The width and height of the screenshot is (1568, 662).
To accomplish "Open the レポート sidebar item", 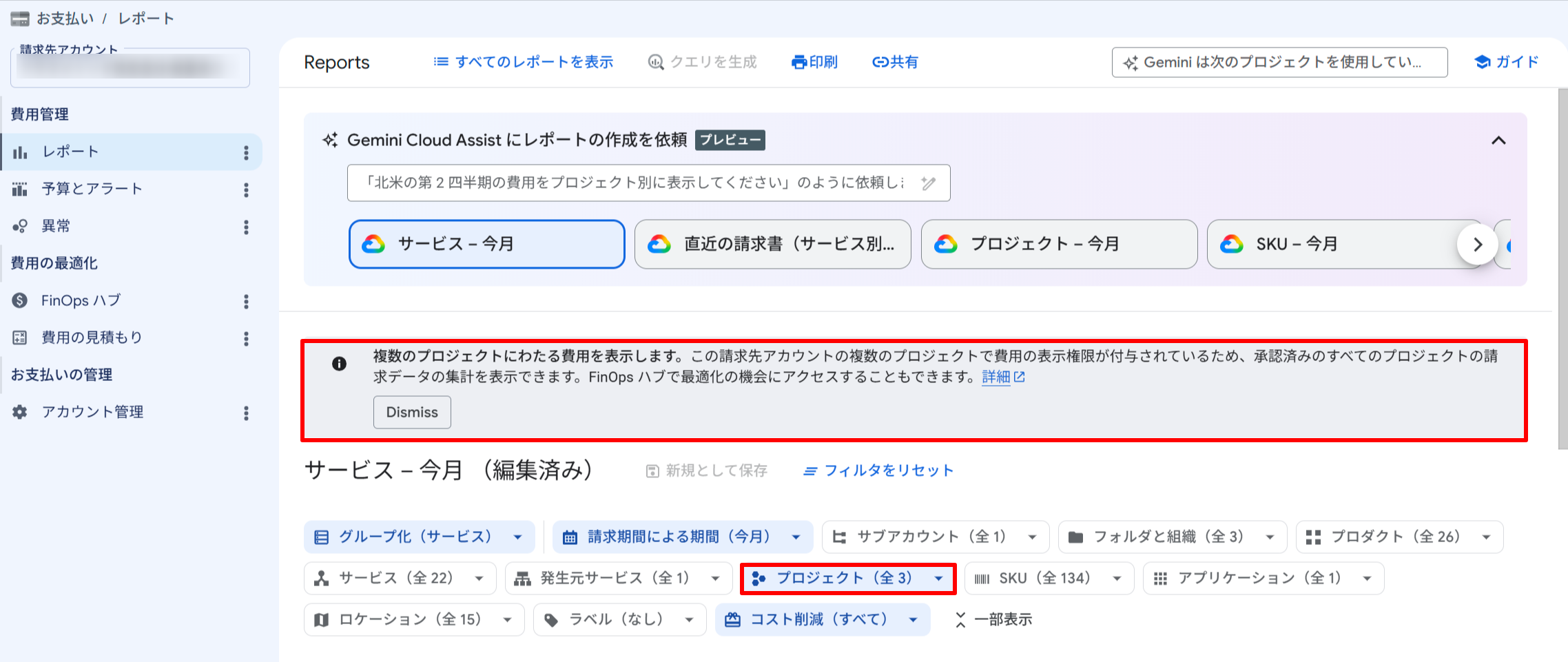I will (x=131, y=152).
